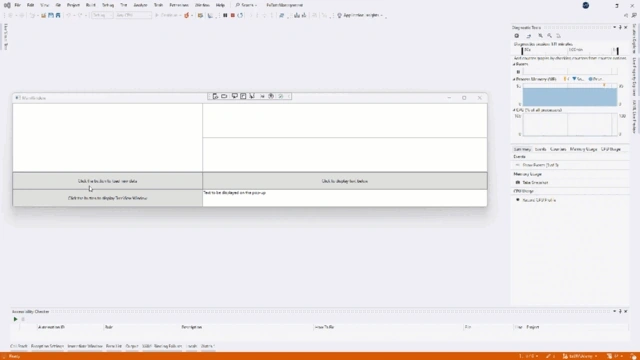Open the Debug menu
640x360 pixels.
pos(108,5)
